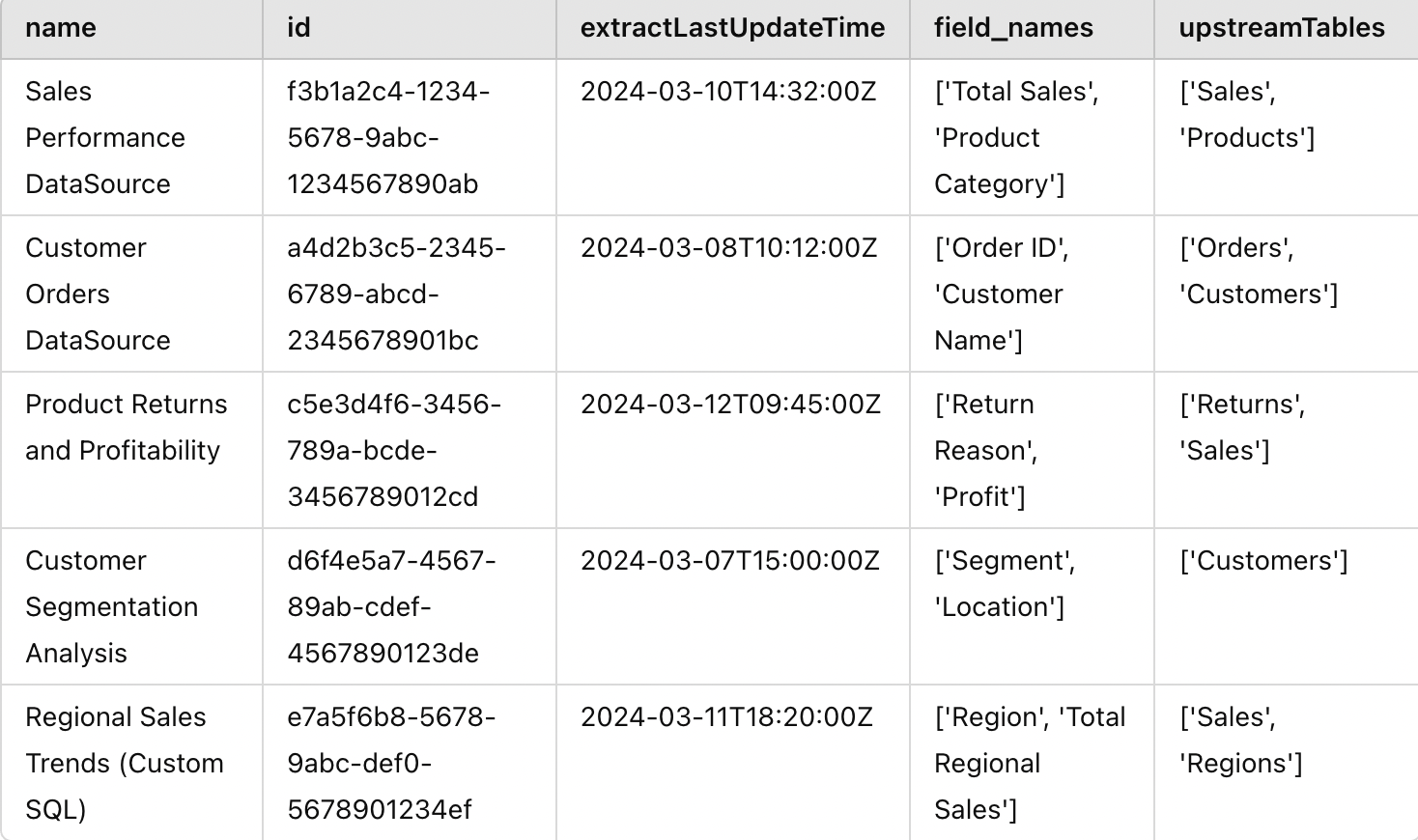Viewport: 1418px width, 840px height.
Task: Click the timestamp 2024-03-10T14:32:00Z
Action: point(728,92)
